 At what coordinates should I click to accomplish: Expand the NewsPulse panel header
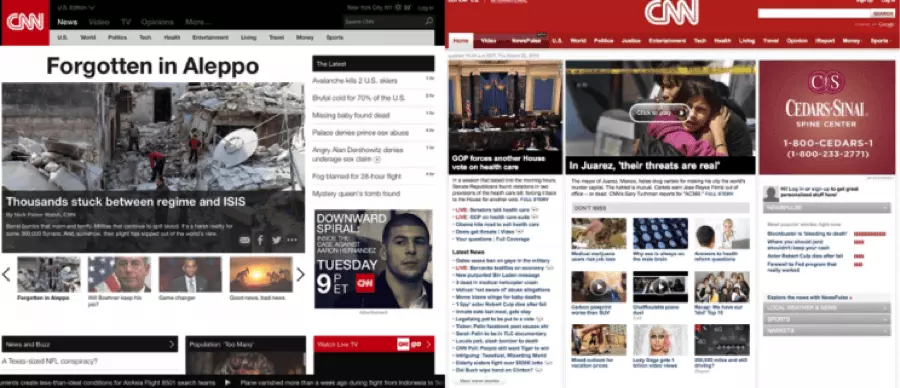click(x=827, y=207)
